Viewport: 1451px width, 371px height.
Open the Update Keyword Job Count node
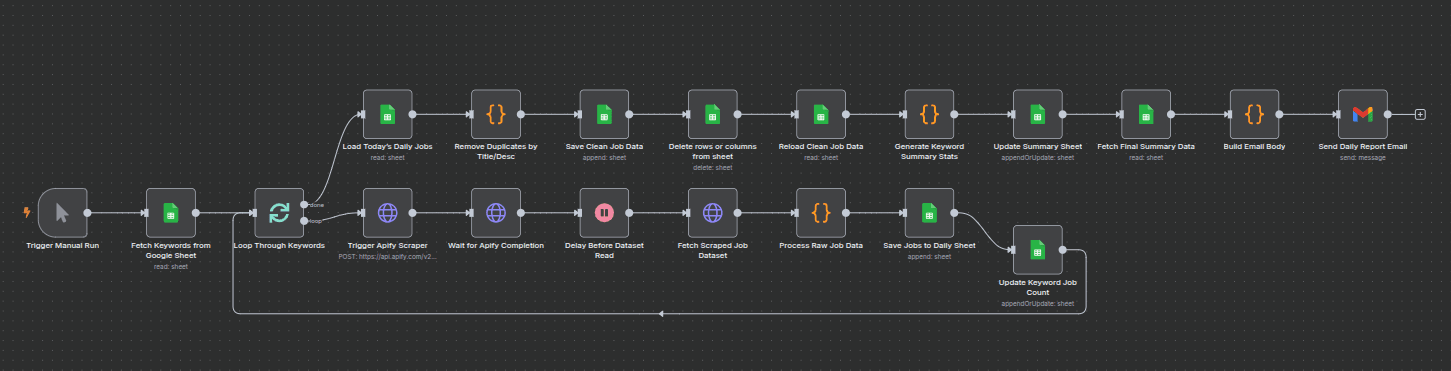(x=1037, y=250)
